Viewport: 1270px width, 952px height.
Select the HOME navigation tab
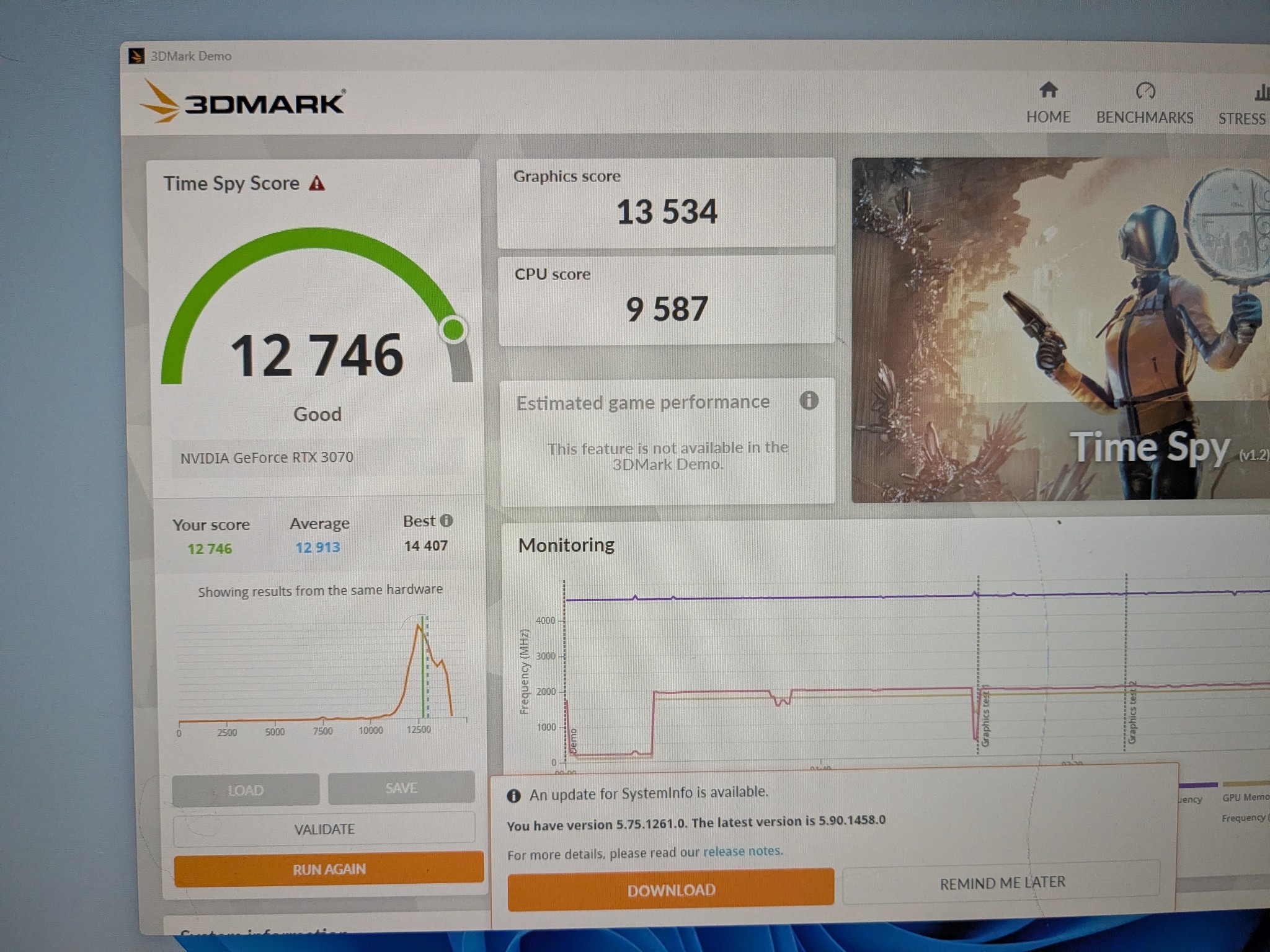point(1048,117)
